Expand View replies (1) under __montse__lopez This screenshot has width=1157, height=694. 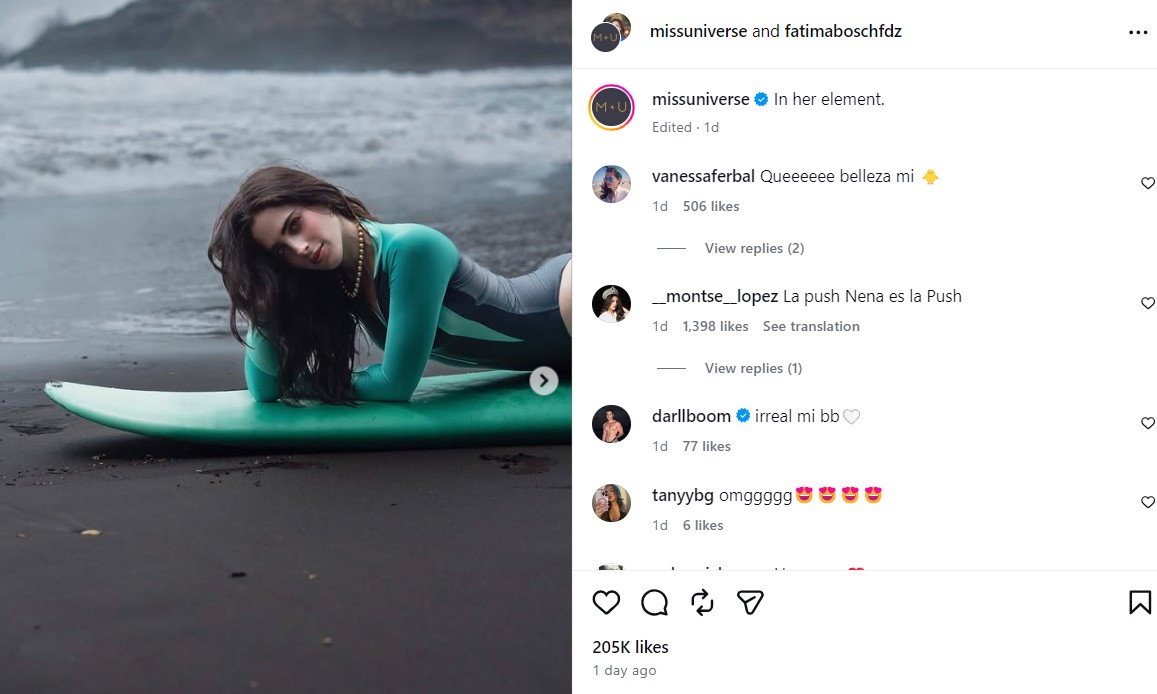[x=753, y=368]
